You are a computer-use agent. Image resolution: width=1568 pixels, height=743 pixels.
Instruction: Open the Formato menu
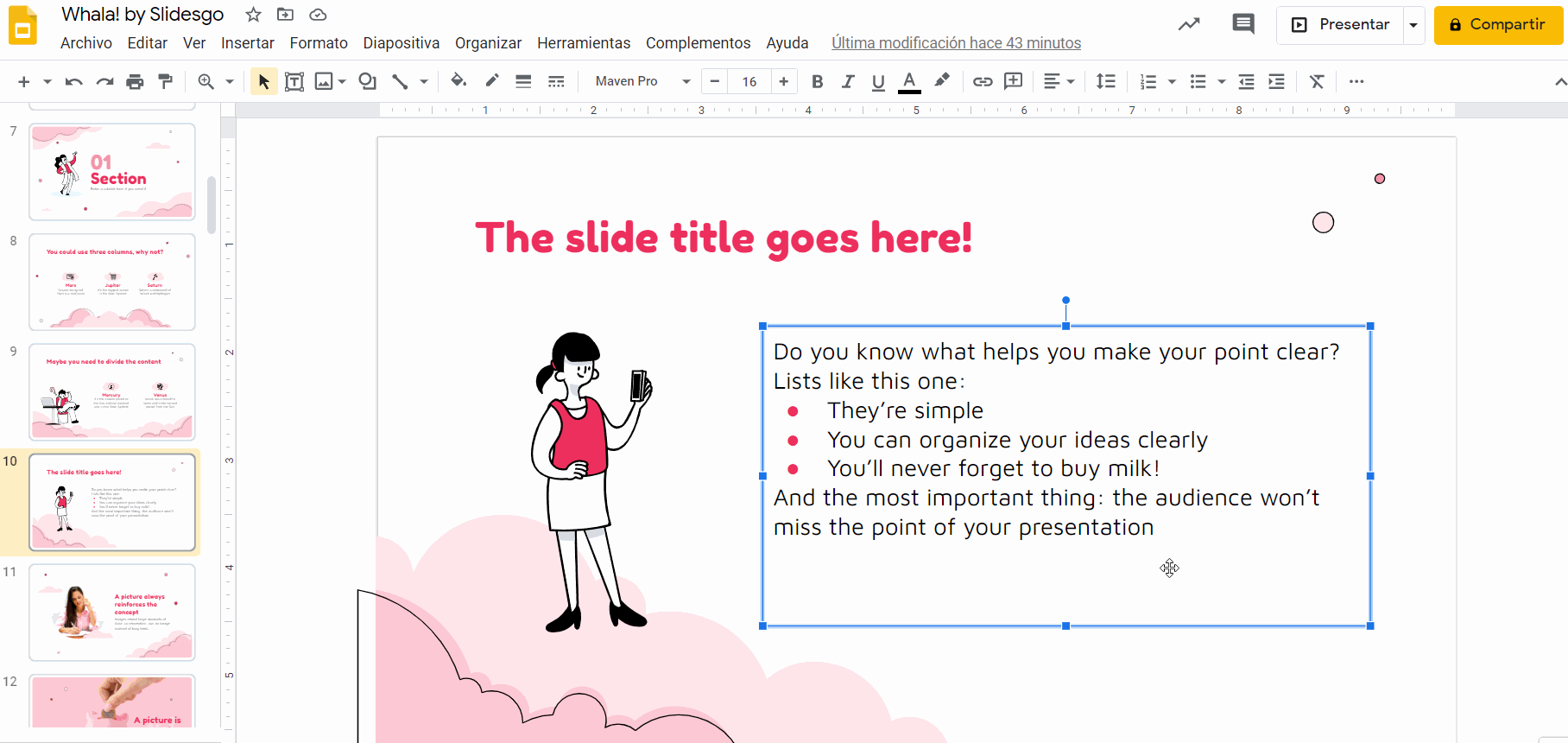point(319,43)
